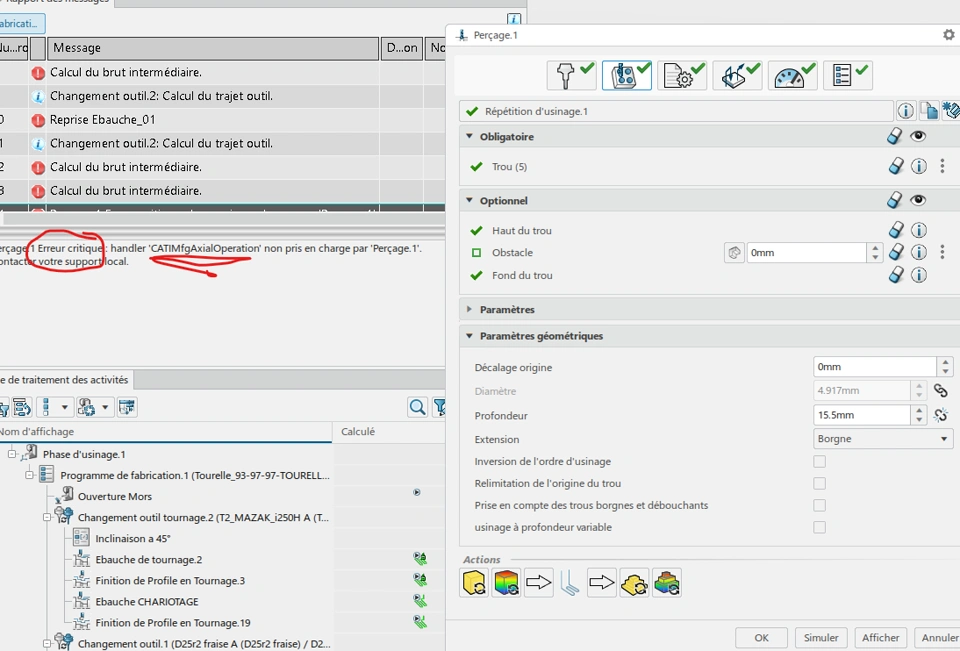Click the second arrow action icon
The height and width of the screenshot is (651, 960).
[x=602, y=582]
